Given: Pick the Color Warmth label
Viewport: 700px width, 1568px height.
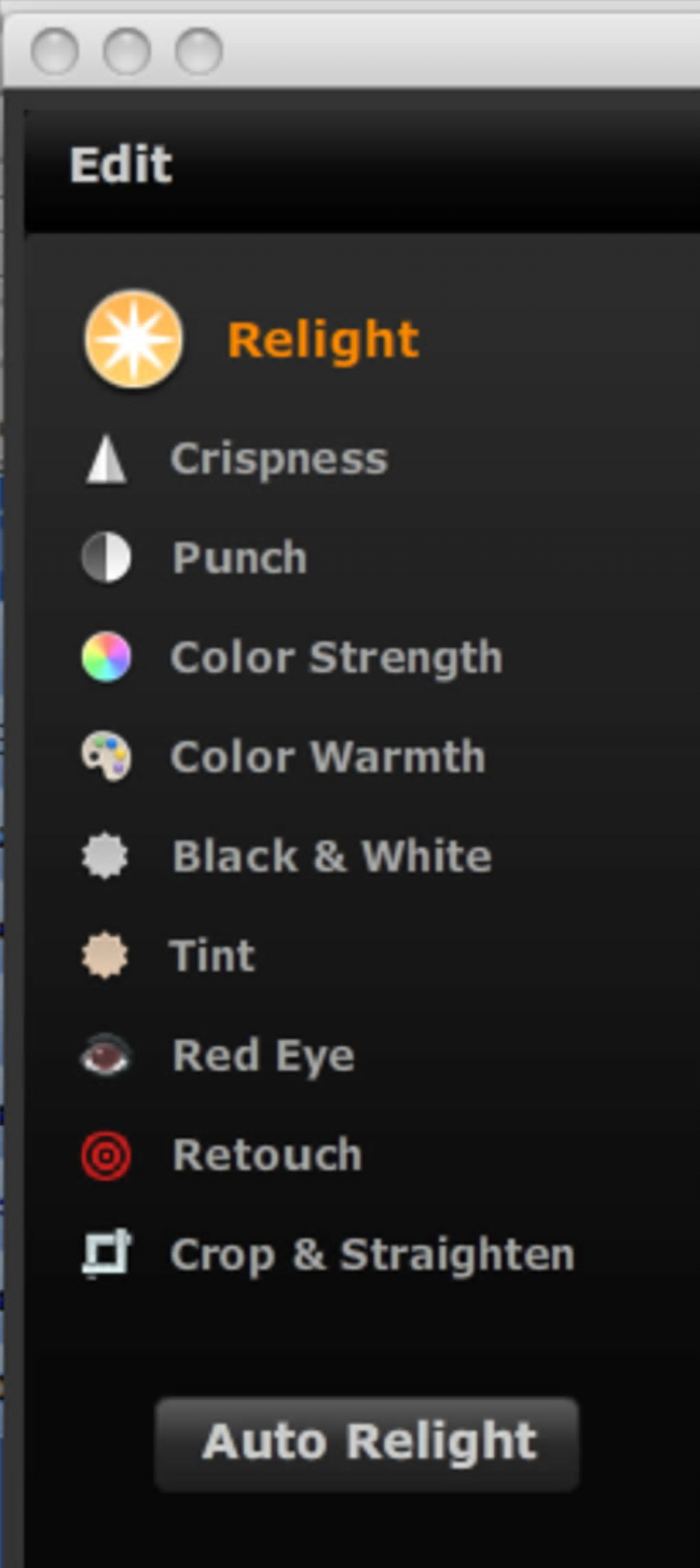Looking at the screenshot, I should pyautogui.click(x=328, y=757).
